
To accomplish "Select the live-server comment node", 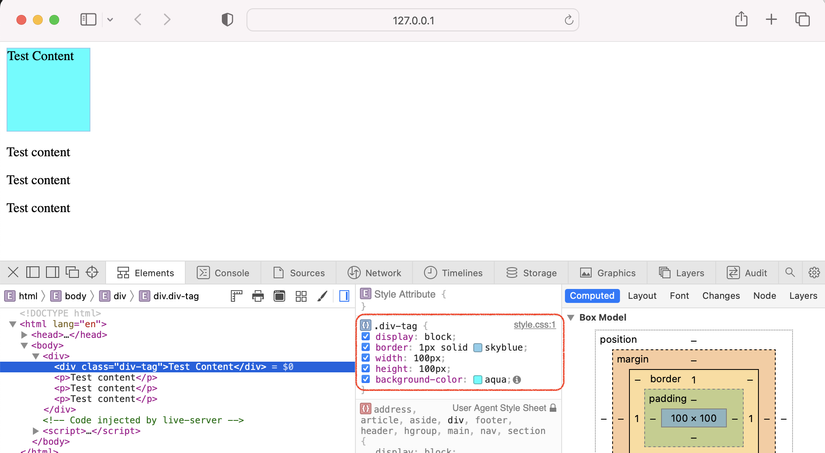I will point(143,420).
